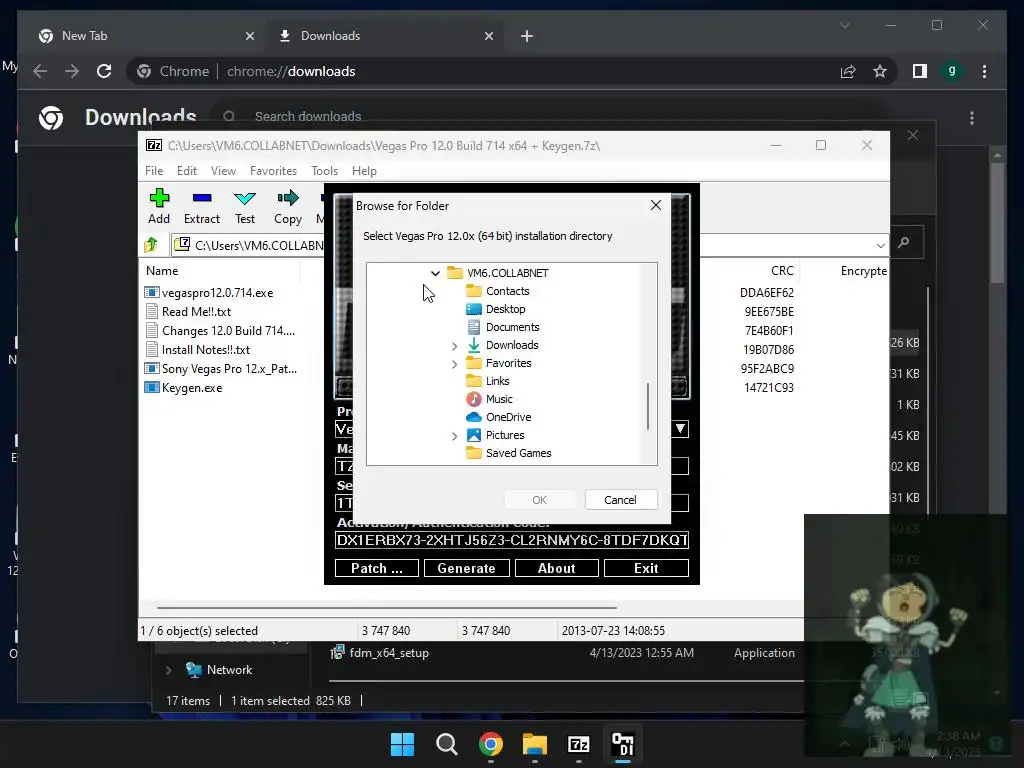
Task: Open the View menu in 7-Zip
Action: (223, 170)
